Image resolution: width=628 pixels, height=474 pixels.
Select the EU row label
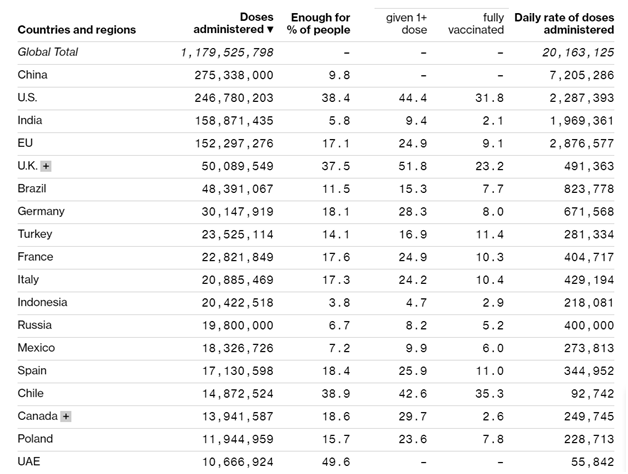click(25, 143)
